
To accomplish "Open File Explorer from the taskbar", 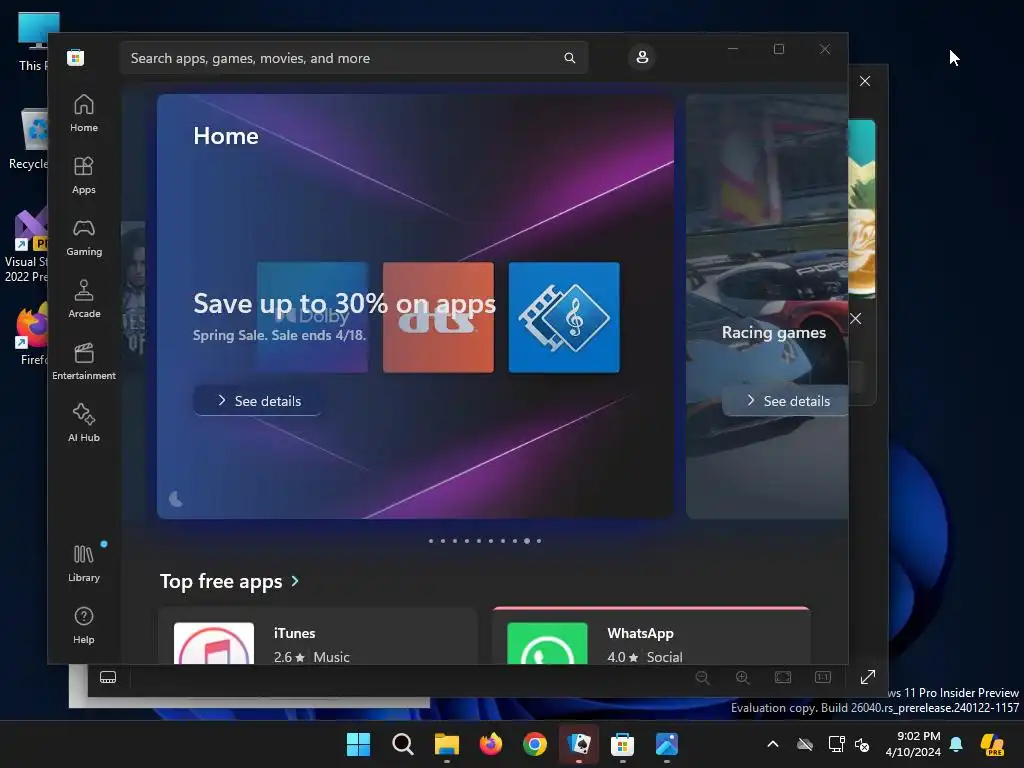I will click(x=447, y=744).
